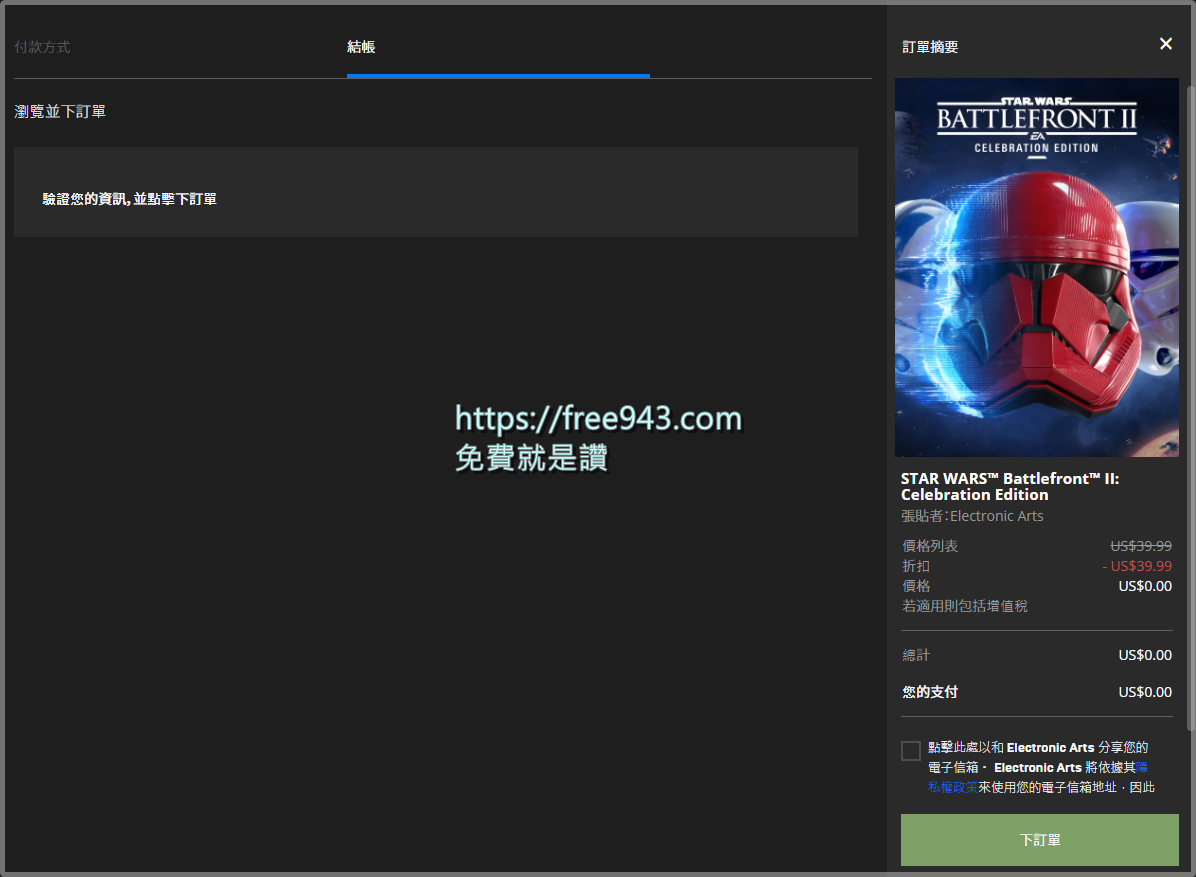1196x877 pixels.
Task: Enable the email sharing checkbox for Electronic Arts
Action: coord(910,750)
